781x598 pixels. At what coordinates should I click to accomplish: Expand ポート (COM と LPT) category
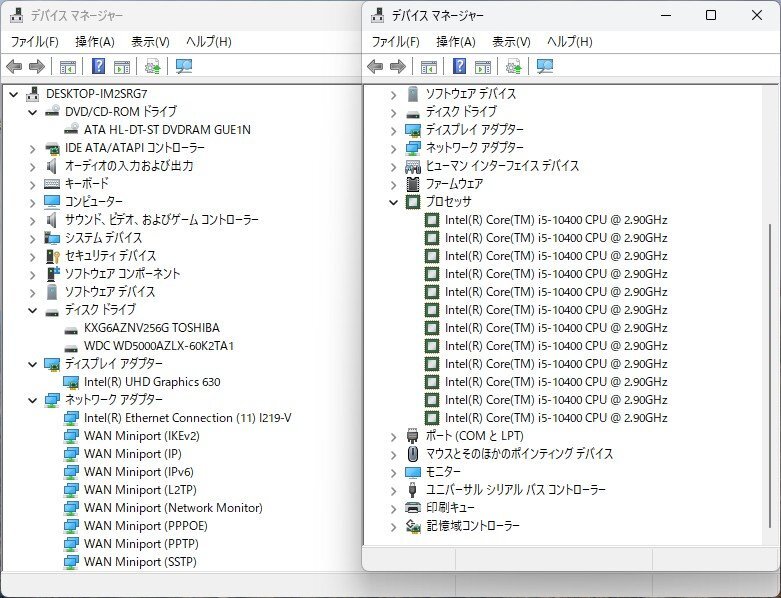[393, 436]
